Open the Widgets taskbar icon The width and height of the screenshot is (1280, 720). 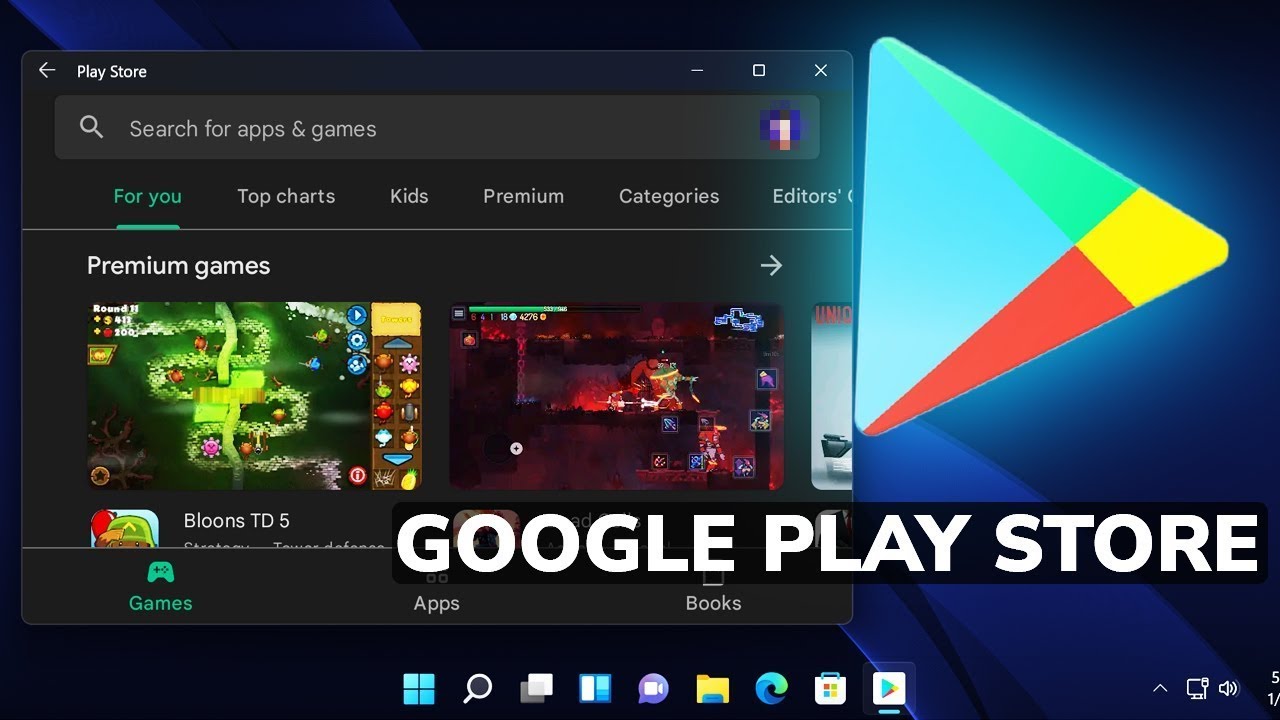tap(595, 688)
